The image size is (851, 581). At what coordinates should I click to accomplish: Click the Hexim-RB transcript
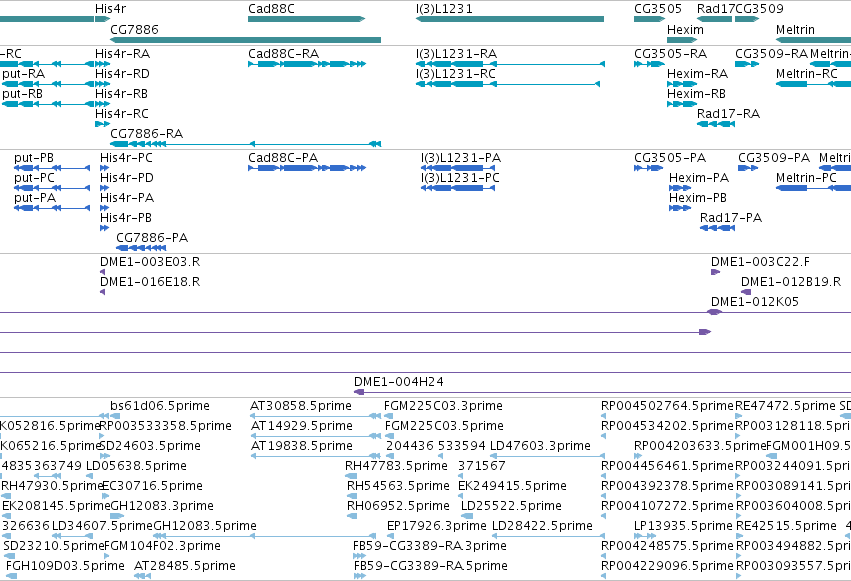click(682, 104)
